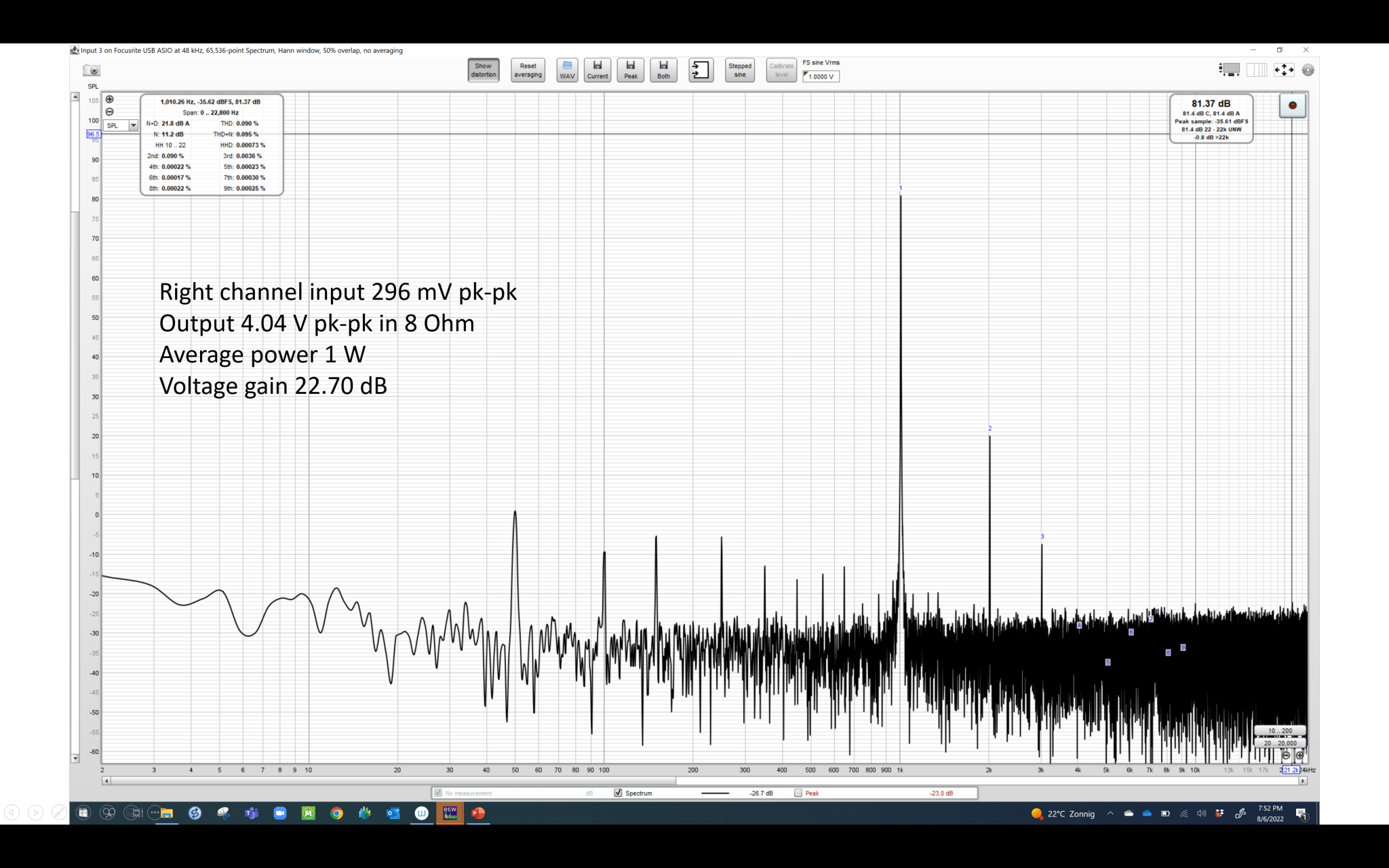Capture the graph with the camera icon
Viewport: 1389px width, 868px height.
pyautogui.click(x=92, y=70)
